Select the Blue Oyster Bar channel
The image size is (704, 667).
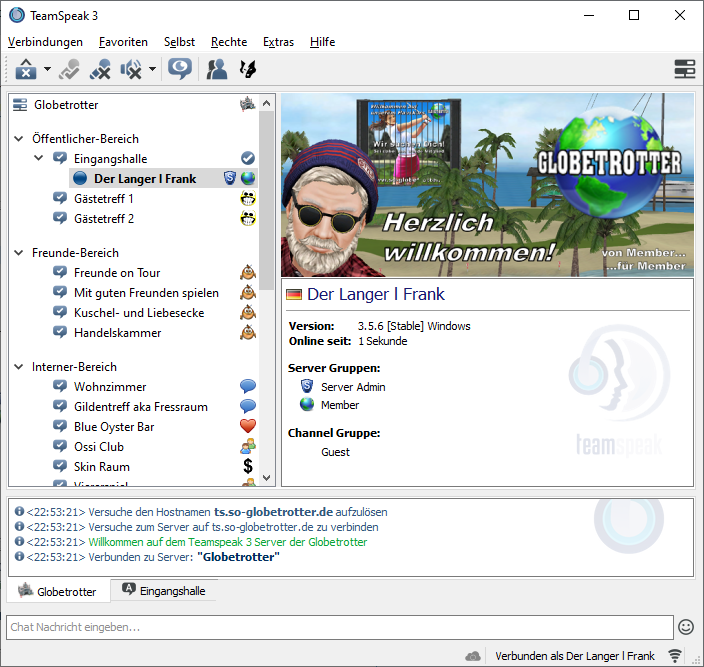pyautogui.click(x=114, y=426)
